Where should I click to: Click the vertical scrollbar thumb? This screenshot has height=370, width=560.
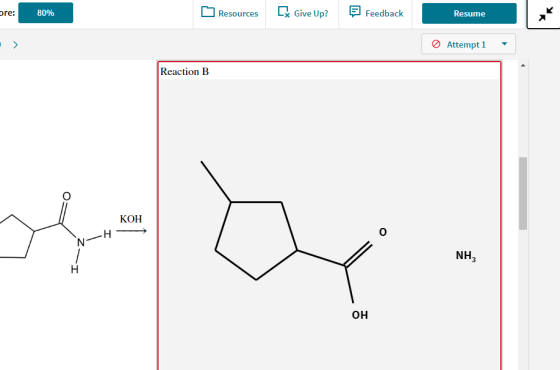click(523, 193)
